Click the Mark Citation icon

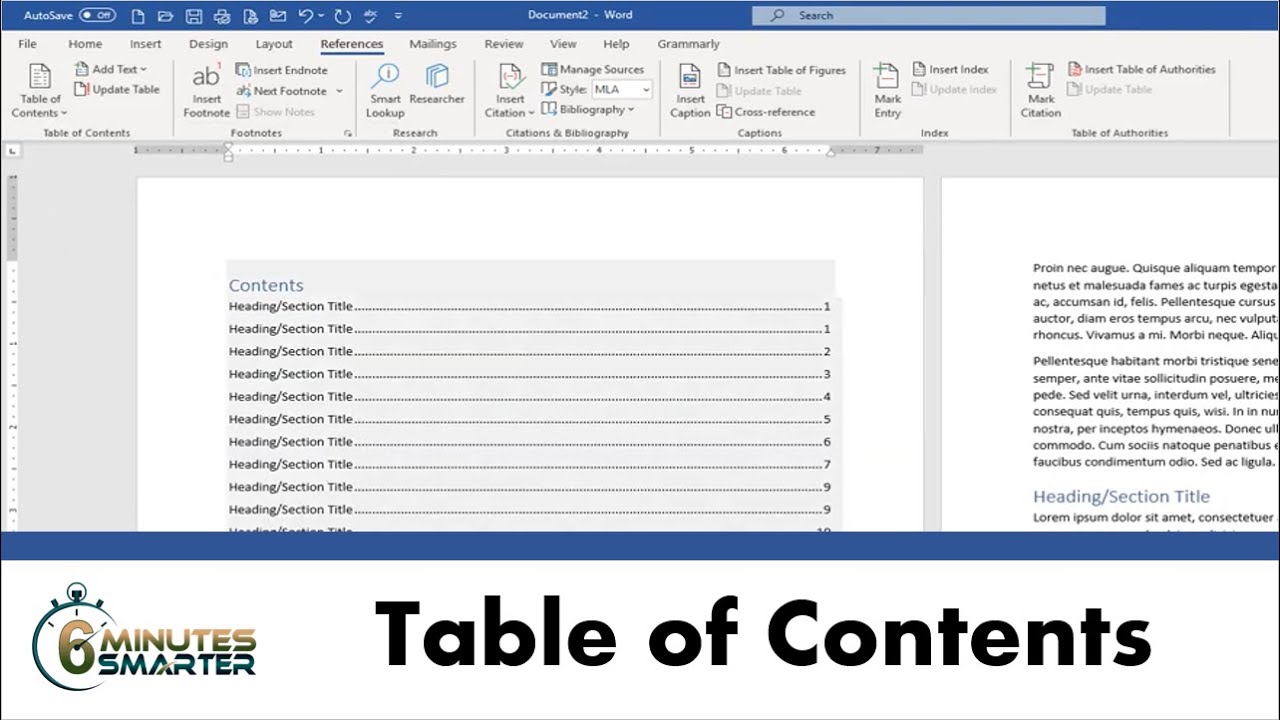pos(1040,91)
